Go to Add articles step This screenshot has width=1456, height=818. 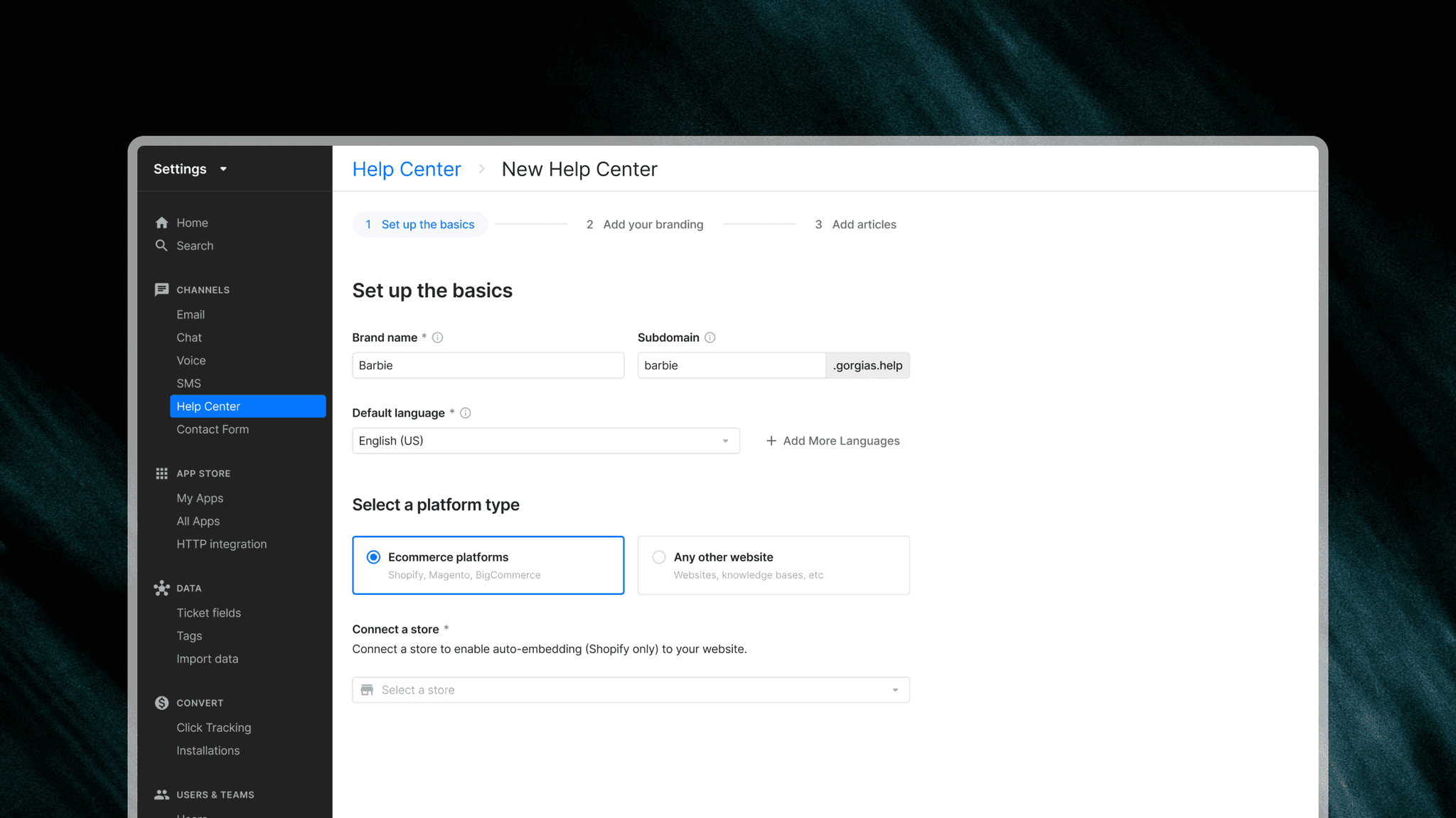[x=855, y=225]
